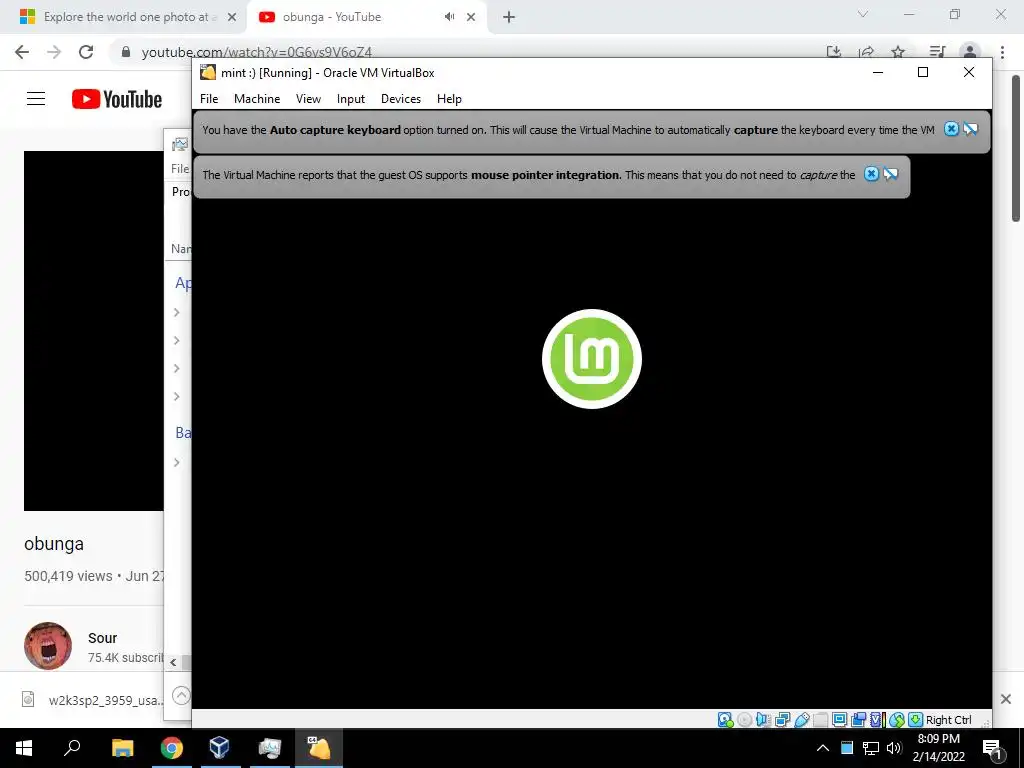Open the File menu in VirtualBox VM window
1024x768 pixels.
[209, 99]
